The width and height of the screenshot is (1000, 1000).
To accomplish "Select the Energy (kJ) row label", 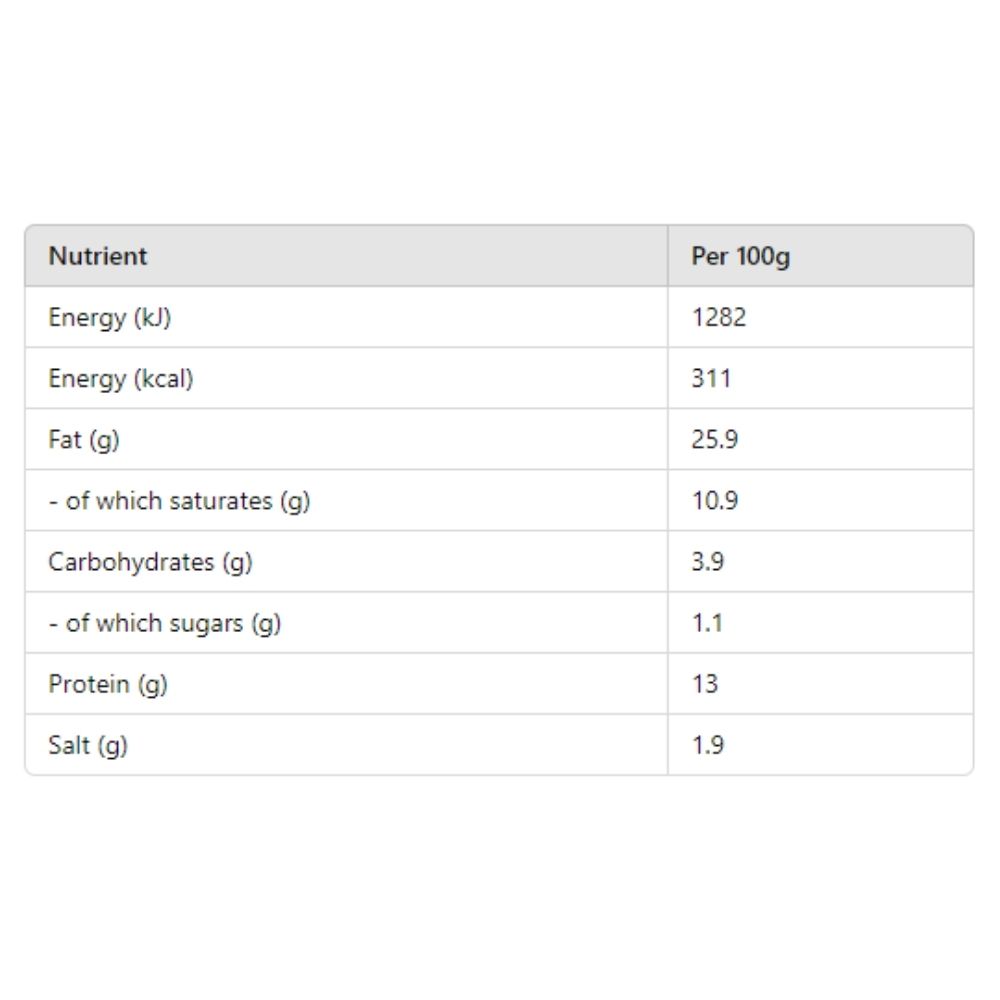I will (110, 318).
